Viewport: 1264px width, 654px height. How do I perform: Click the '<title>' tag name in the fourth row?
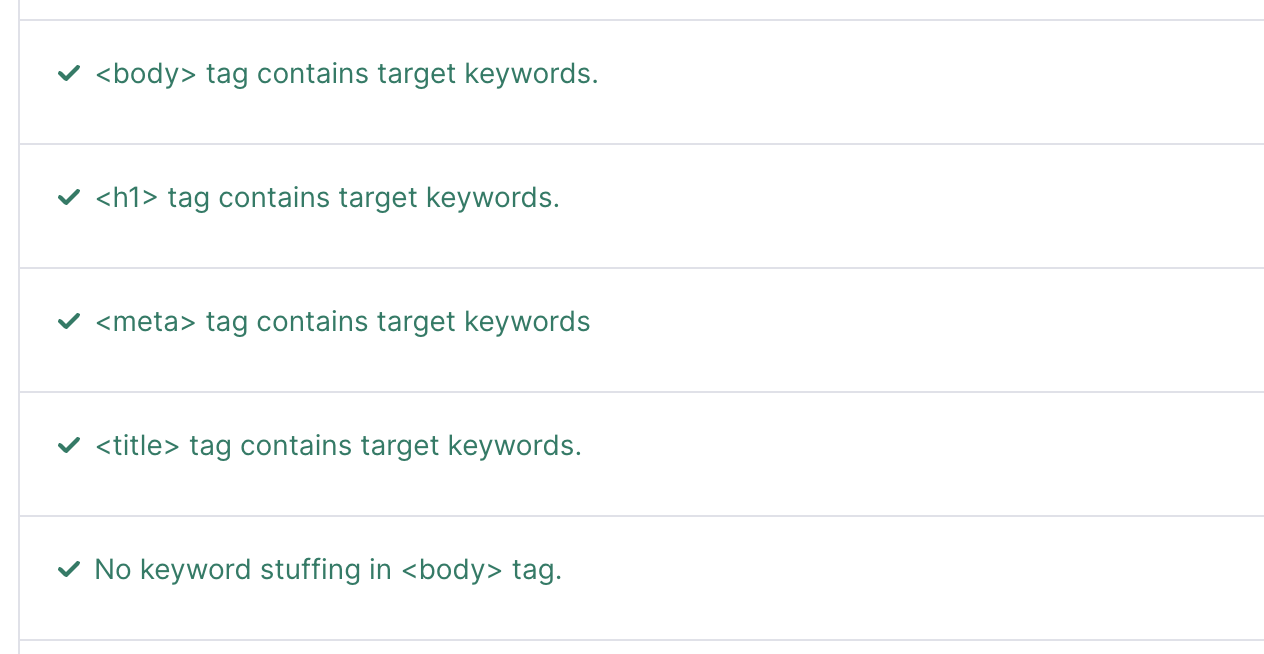coord(137,446)
